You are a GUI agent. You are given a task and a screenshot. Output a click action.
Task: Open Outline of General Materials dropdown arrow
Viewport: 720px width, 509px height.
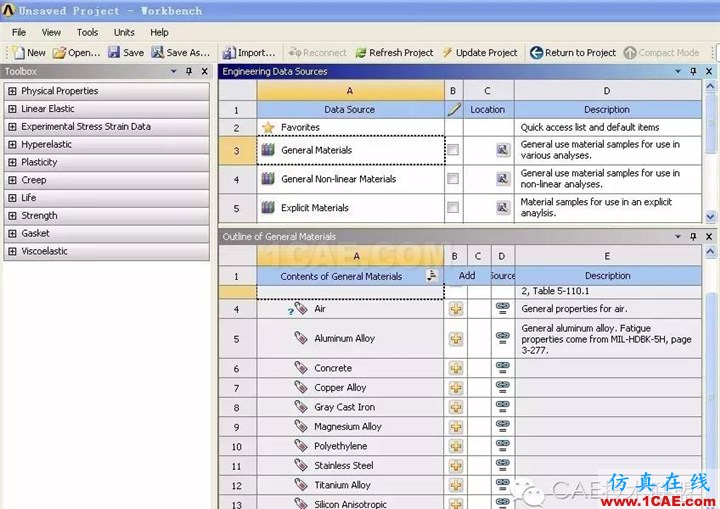tap(678, 237)
